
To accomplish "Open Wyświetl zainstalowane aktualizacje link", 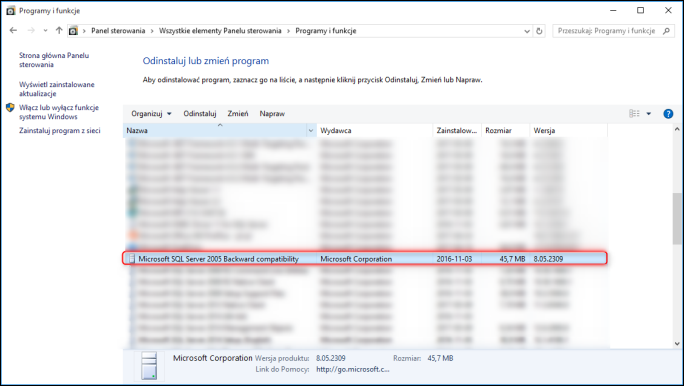I will click(x=57, y=89).
